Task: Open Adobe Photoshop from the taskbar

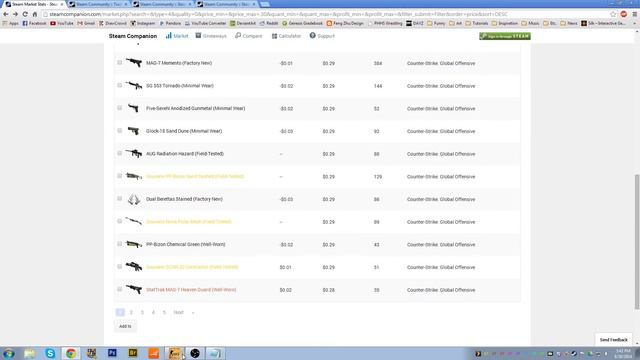Action: click(x=112, y=353)
